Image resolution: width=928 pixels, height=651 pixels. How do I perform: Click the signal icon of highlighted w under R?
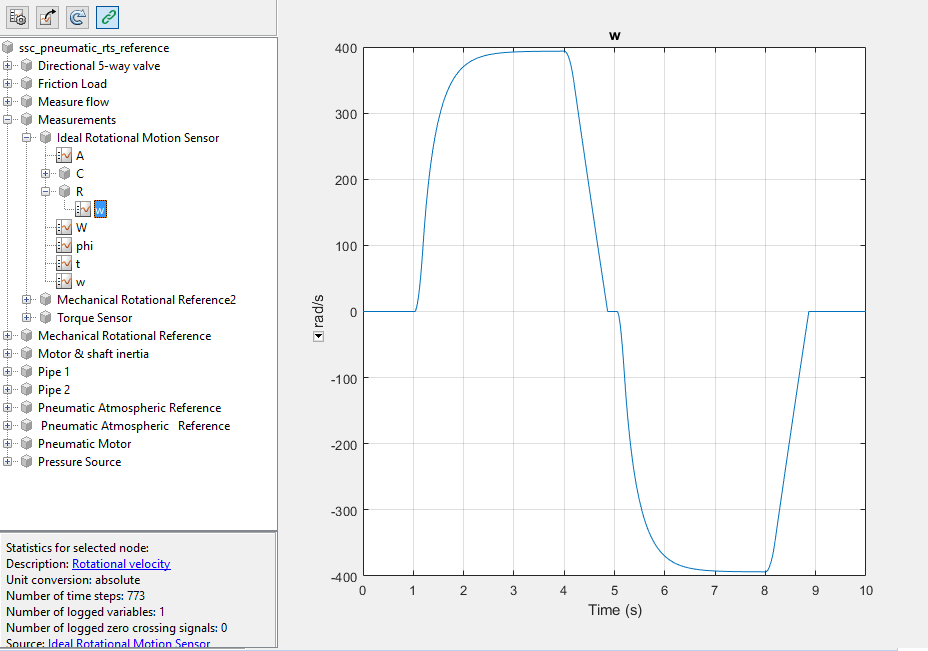(83, 210)
